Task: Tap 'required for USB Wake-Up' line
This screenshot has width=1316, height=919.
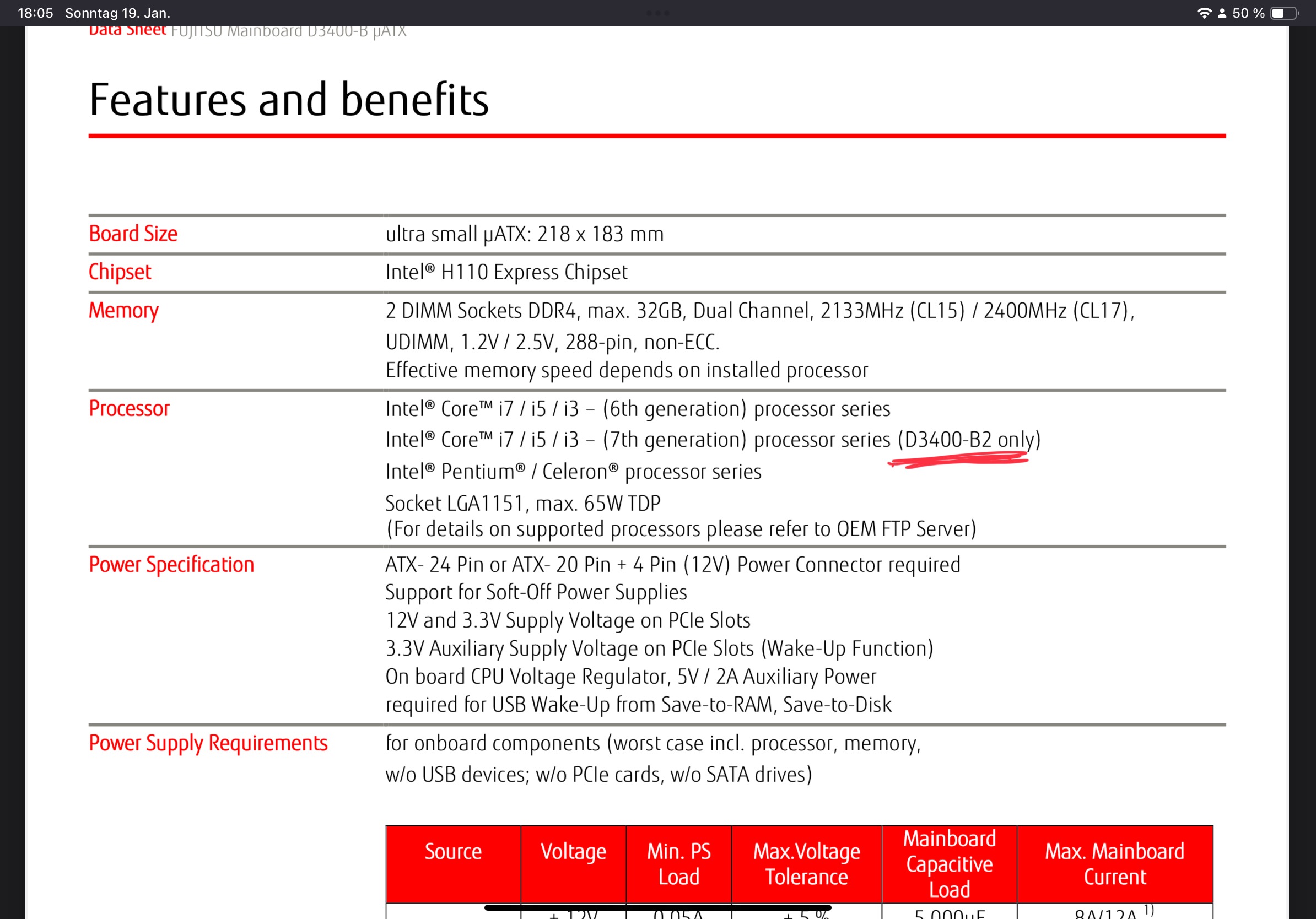Action: pos(638,705)
